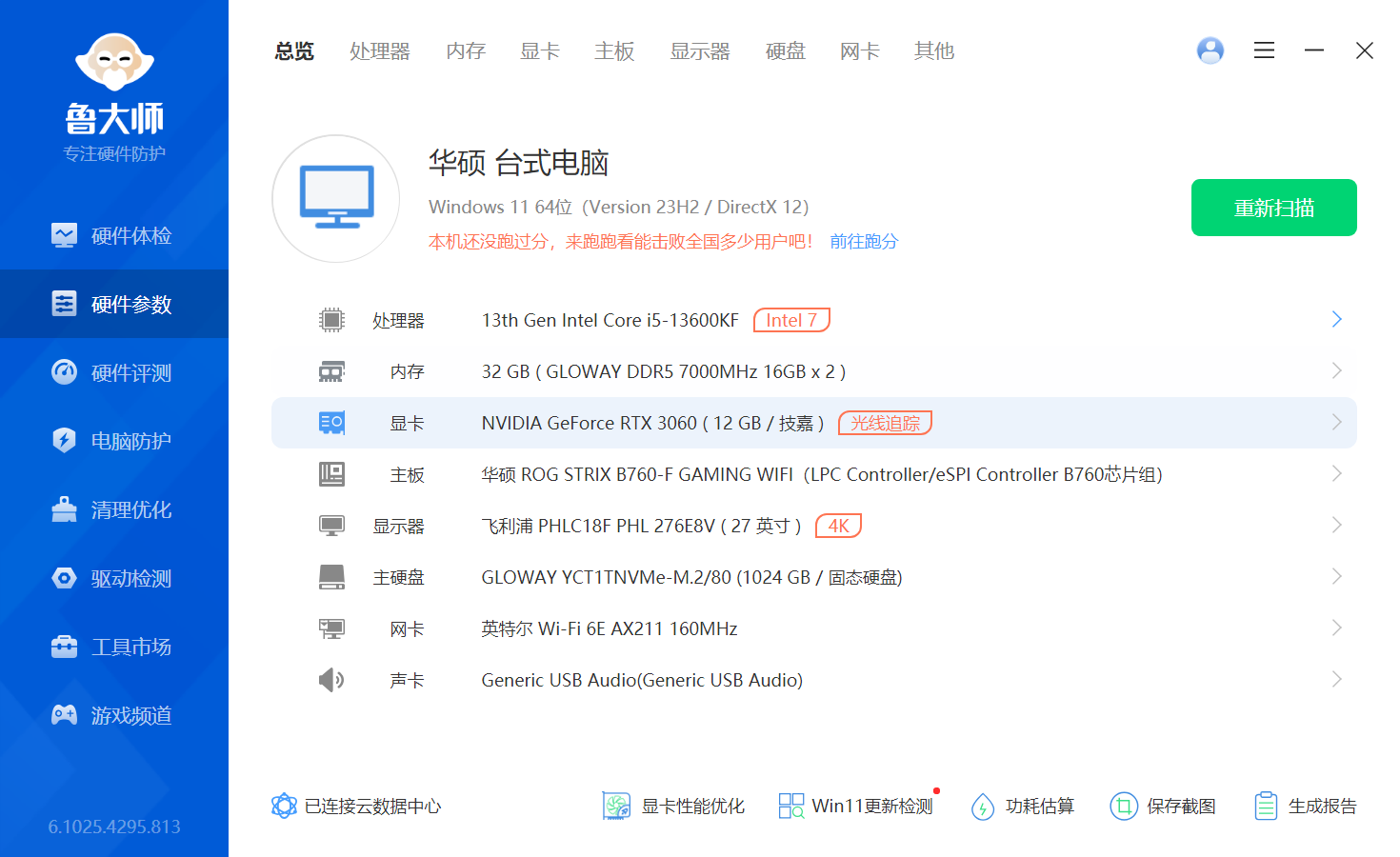Viewport: 1400px width, 857px height.
Task: Expand the 声卡 row chevron
Action: click(x=1336, y=679)
